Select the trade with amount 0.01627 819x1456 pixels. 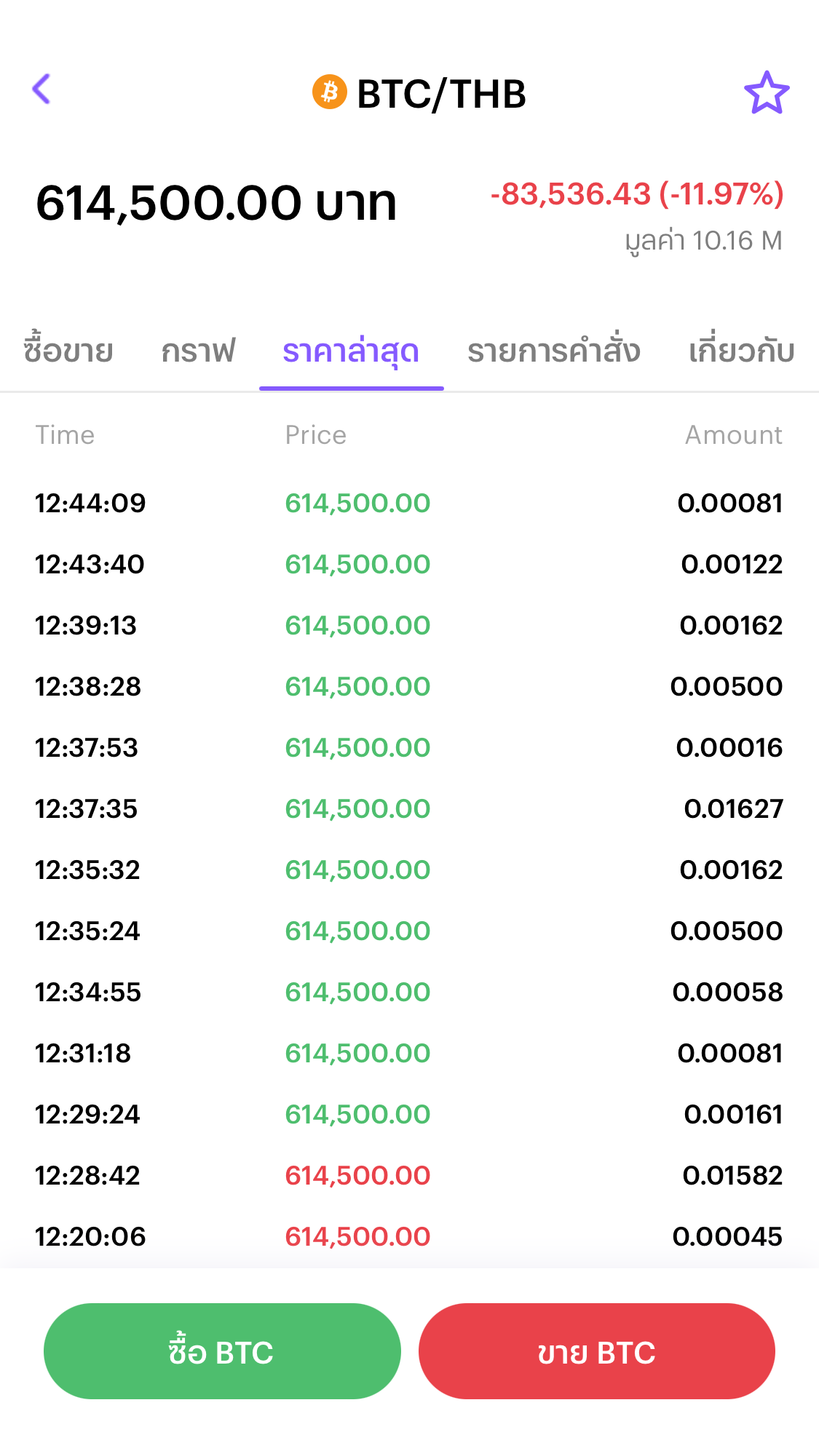pyautogui.click(x=733, y=808)
